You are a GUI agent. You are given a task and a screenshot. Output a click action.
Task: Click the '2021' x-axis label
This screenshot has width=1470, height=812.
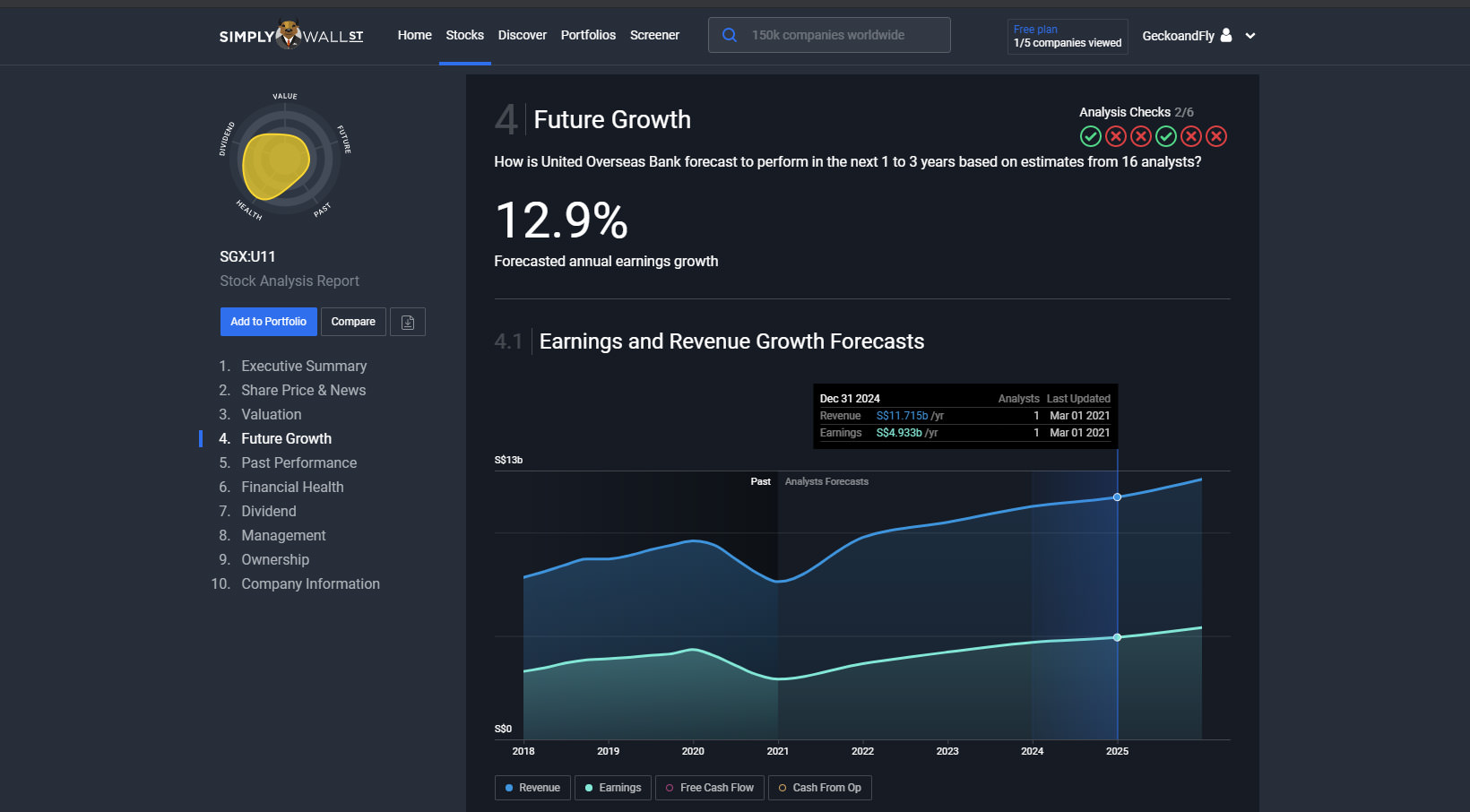(778, 751)
